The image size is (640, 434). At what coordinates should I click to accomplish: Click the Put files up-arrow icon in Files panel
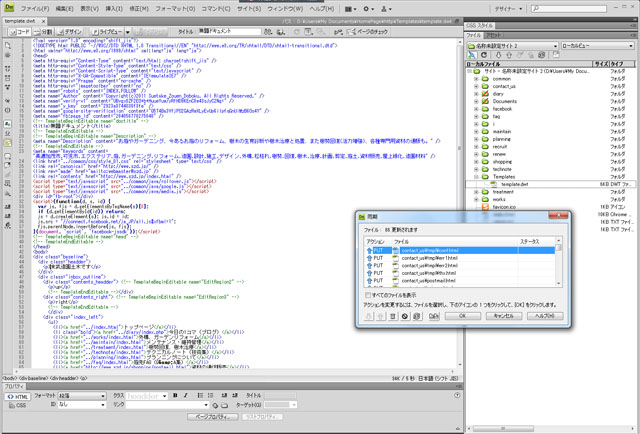click(509, 55)
